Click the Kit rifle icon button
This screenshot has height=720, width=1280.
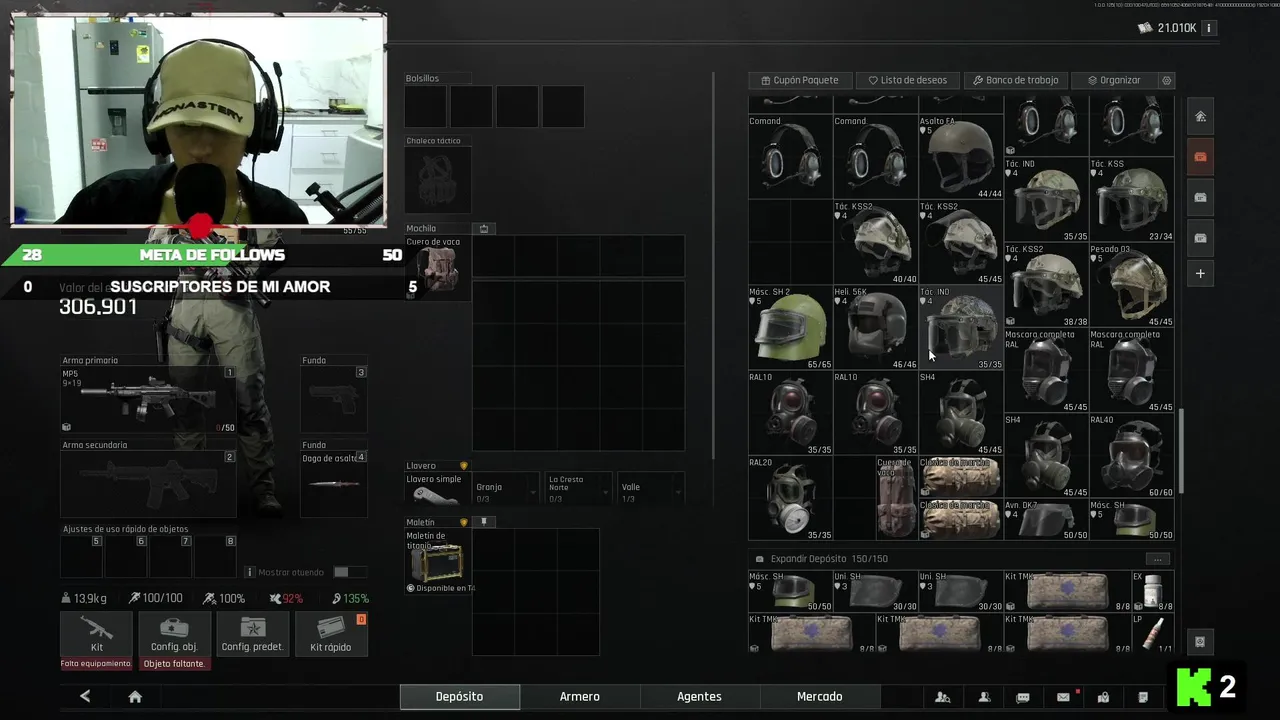[x=96, y=634]
